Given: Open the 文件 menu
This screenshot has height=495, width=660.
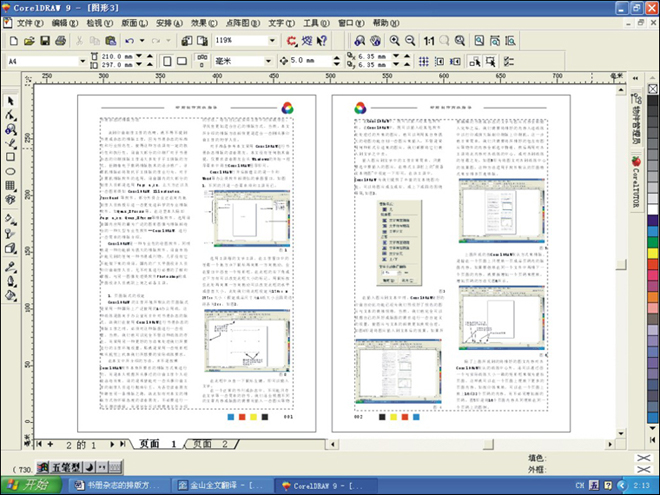Looking at the screenshot, I should (29, 21).
